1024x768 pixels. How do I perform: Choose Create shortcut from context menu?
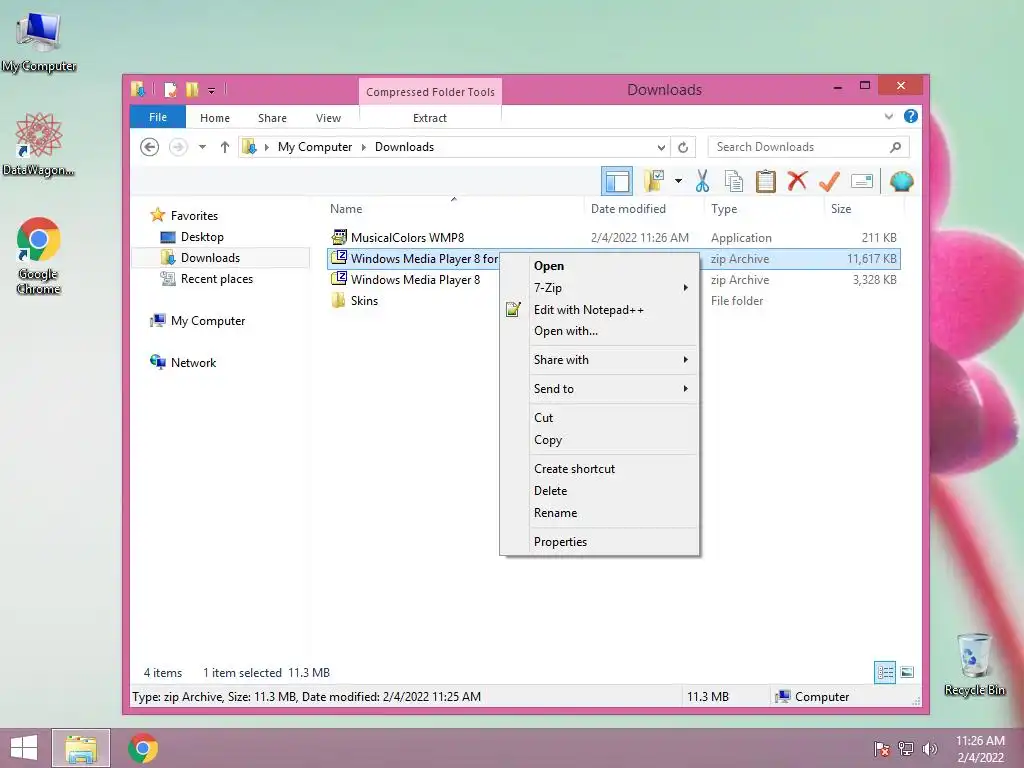click(600, 469)
